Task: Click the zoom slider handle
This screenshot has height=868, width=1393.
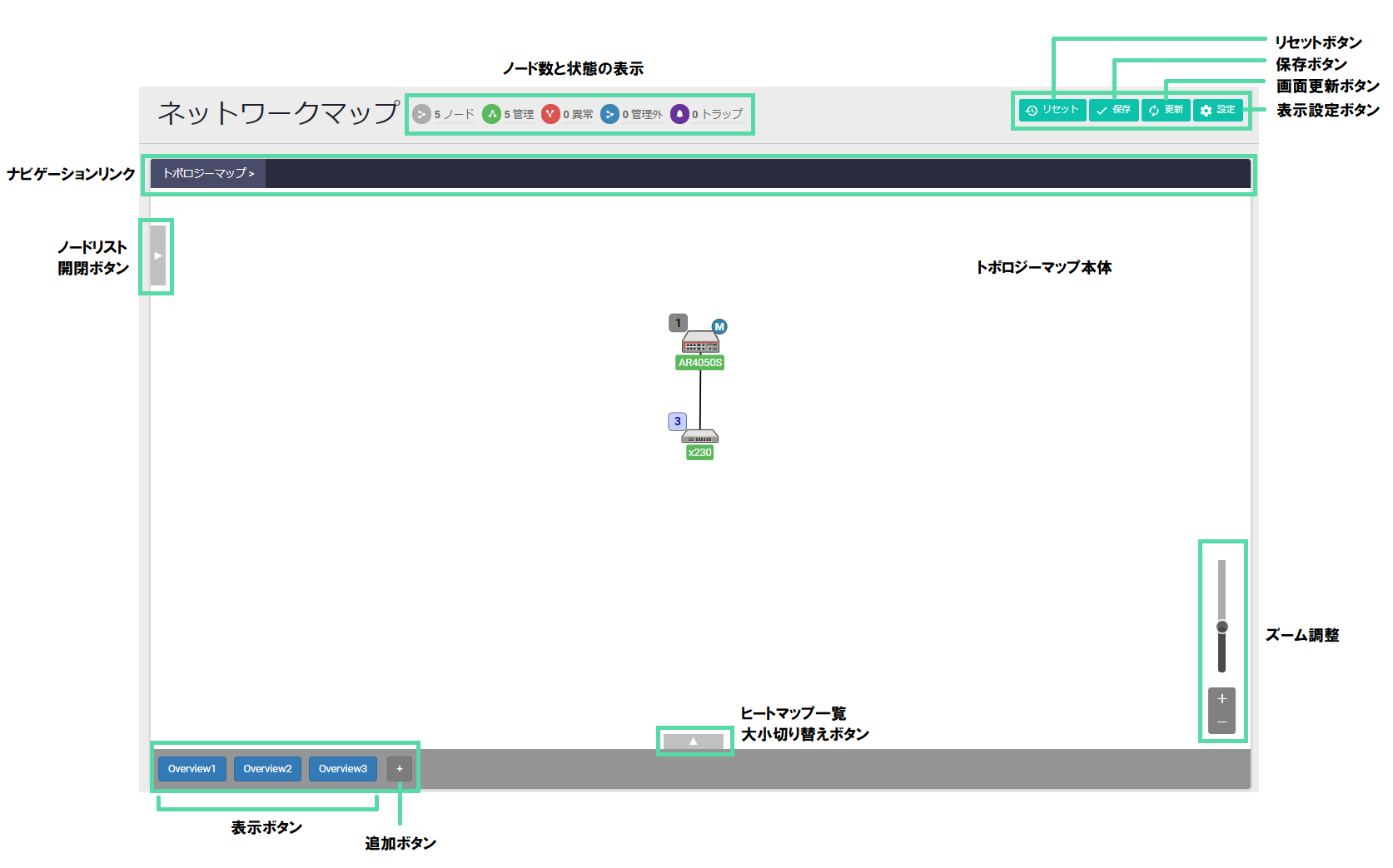Action: [1221, 627]
